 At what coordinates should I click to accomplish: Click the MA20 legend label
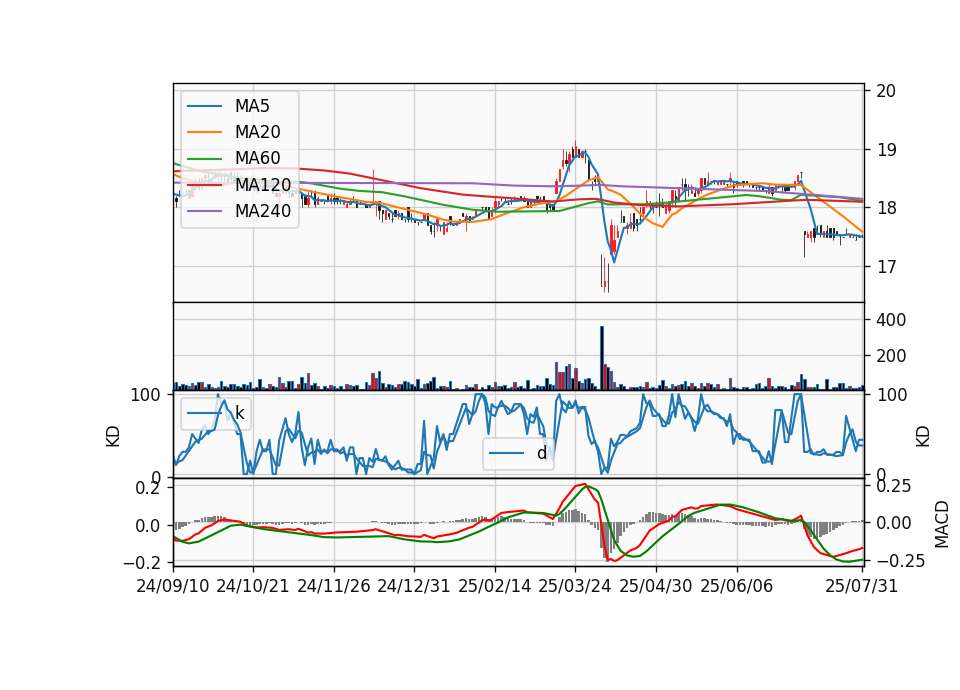point(257,132)
